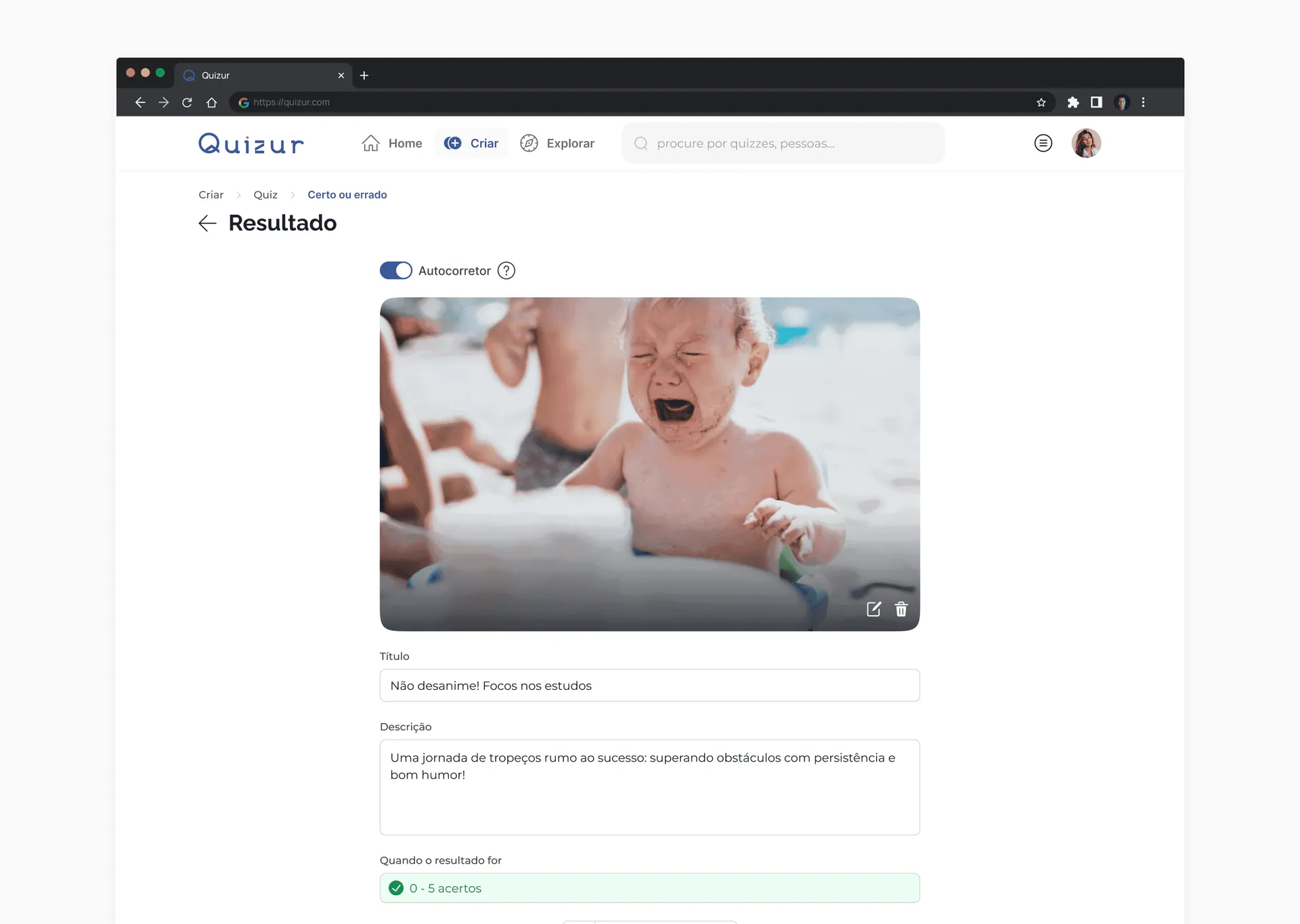Click browser back arrow
The image size is (1300, 924).
click(x=140, y=102)
